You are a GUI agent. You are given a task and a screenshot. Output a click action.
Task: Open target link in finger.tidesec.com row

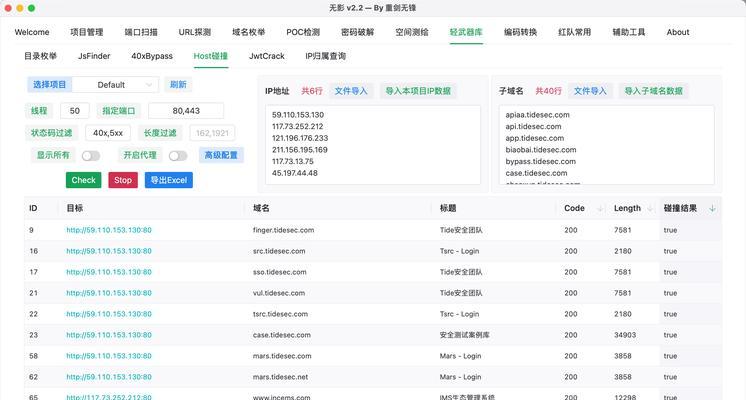(109, 230)
